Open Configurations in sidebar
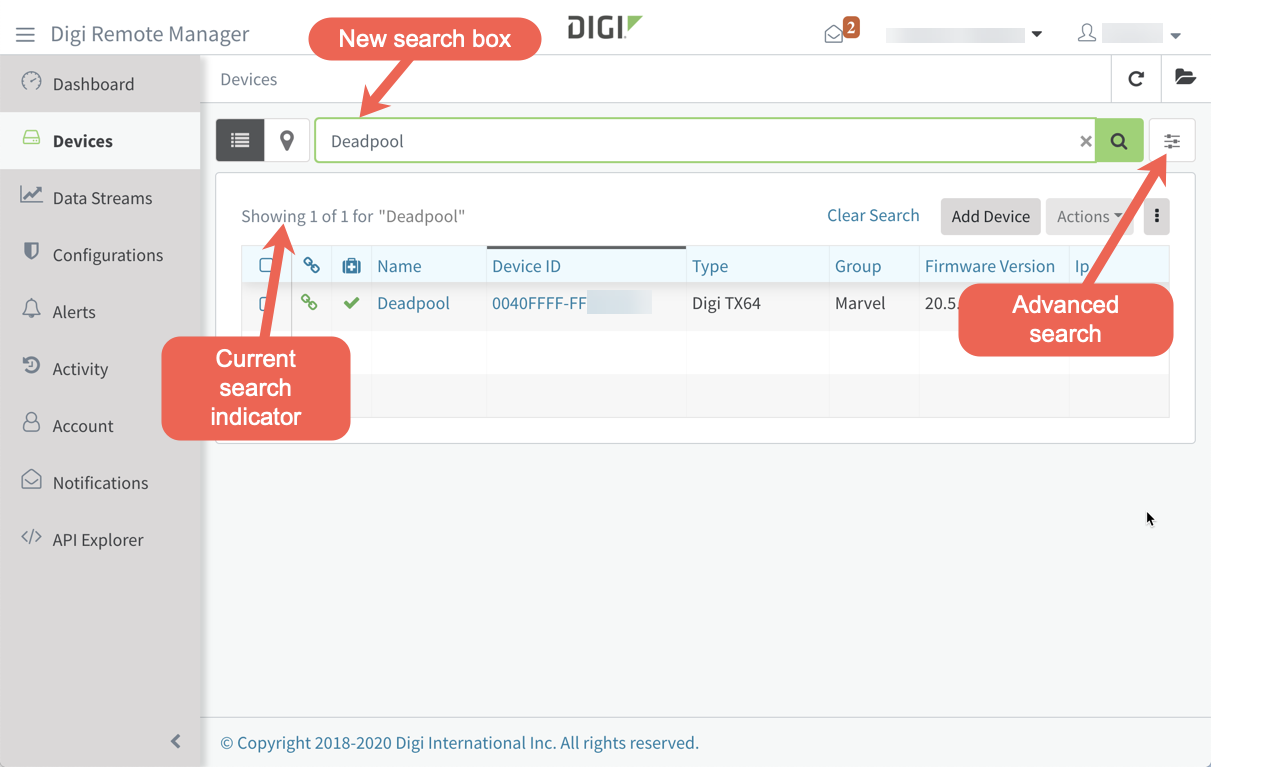Viewport: 1265px width, 767px height. coord(100,255)
